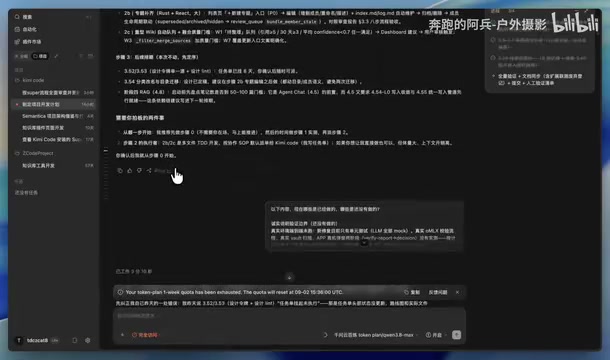Select the sidebar filter tab beside the highlighted pill
The height and width of the screenshot is (360, 610).
22,56
